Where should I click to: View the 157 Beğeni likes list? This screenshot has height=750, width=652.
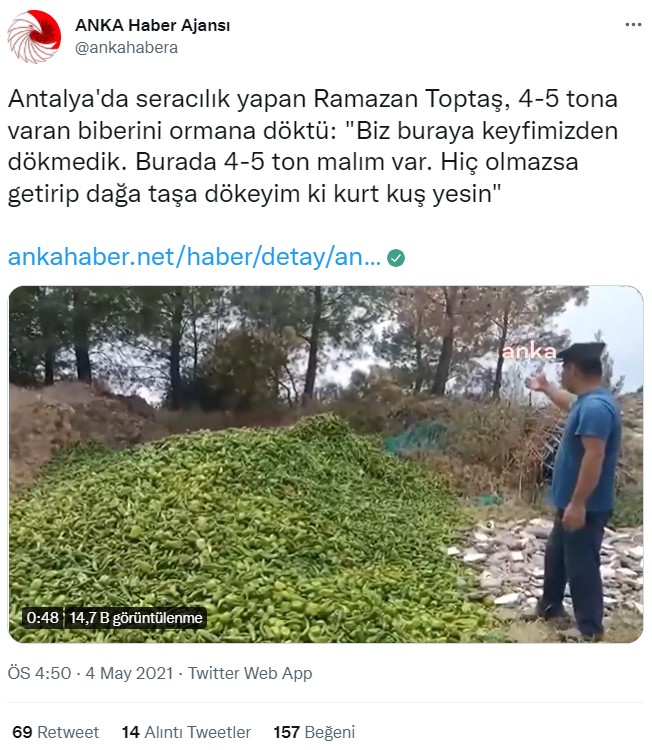pos(314,732)
